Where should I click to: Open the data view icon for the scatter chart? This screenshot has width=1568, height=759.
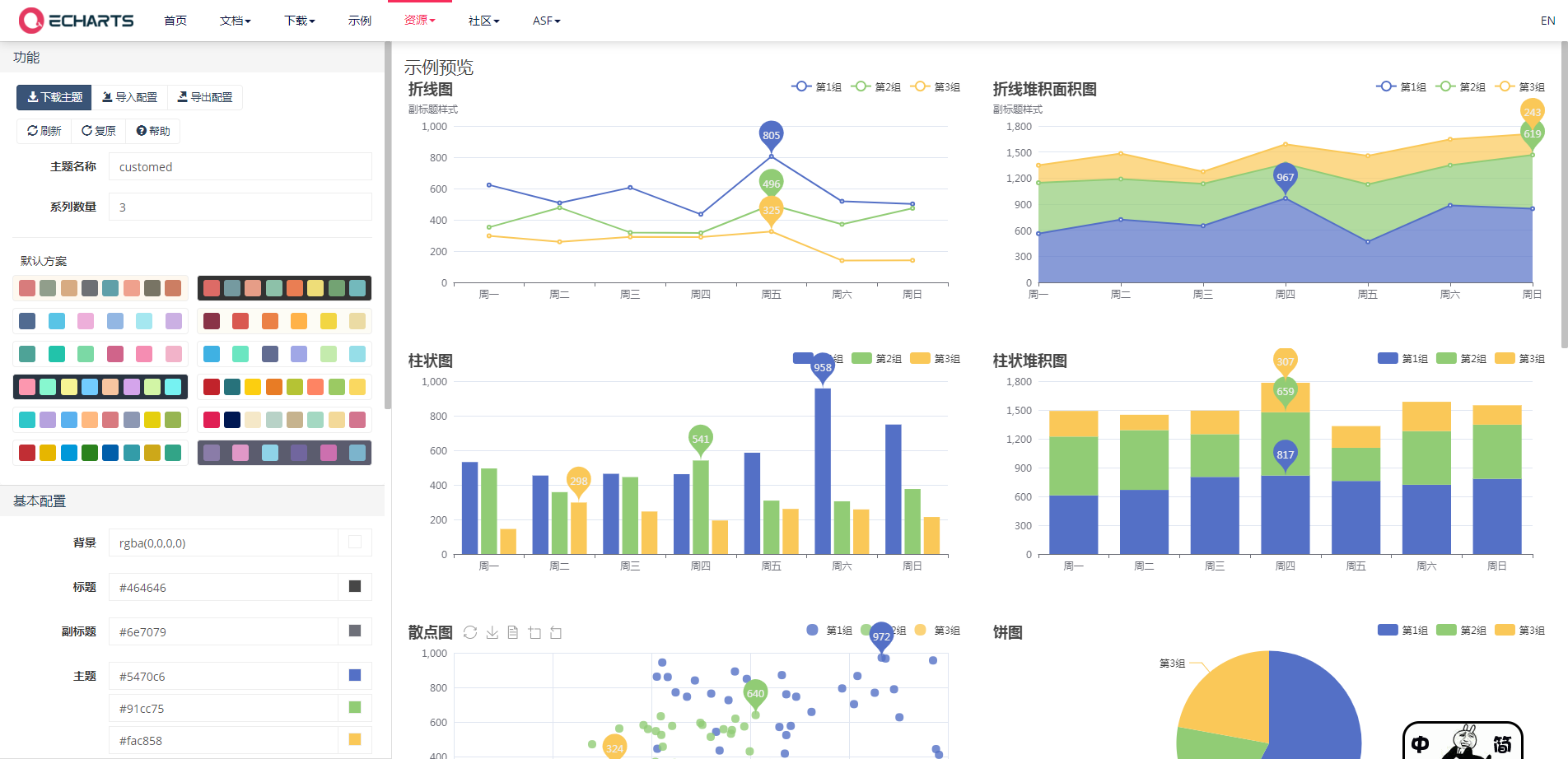pyautogui.click(x=513, y=632)
